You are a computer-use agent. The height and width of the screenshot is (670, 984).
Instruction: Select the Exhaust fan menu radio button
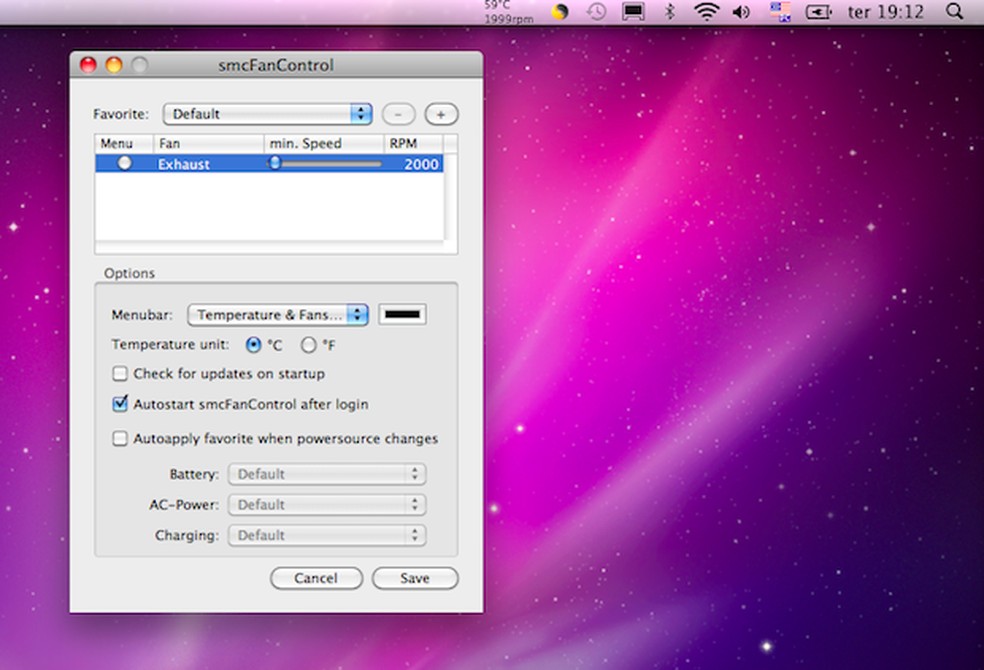coord(124,163)
